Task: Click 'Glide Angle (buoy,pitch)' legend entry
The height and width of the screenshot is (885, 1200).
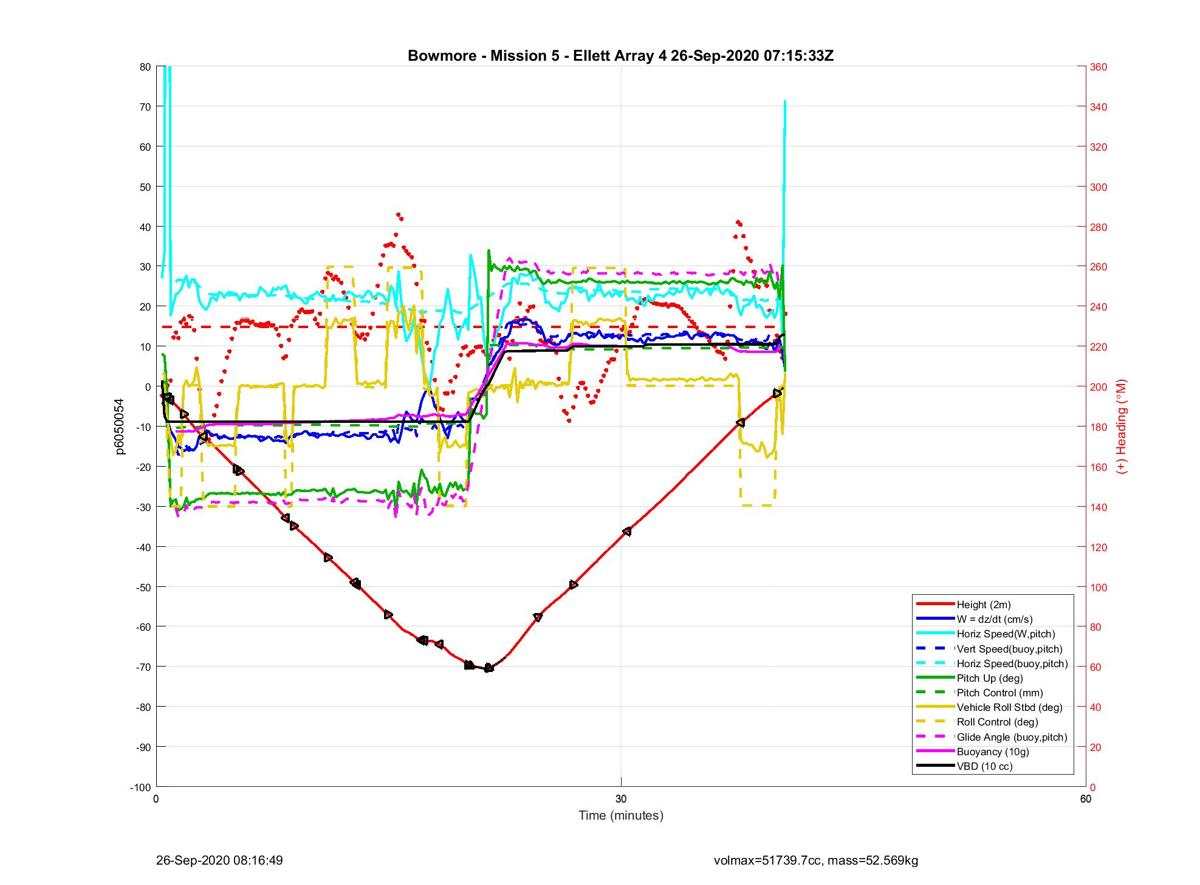Action: 1011,737
